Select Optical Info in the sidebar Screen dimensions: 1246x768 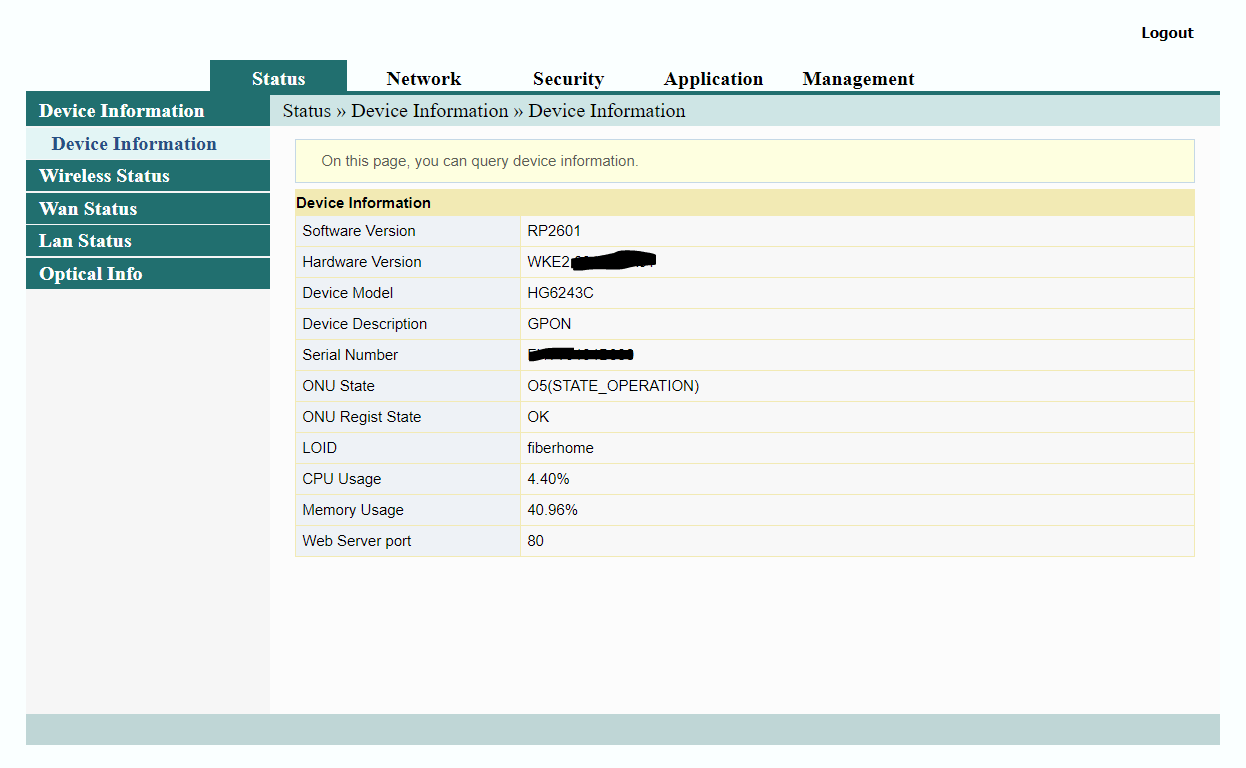pos(91,273)
